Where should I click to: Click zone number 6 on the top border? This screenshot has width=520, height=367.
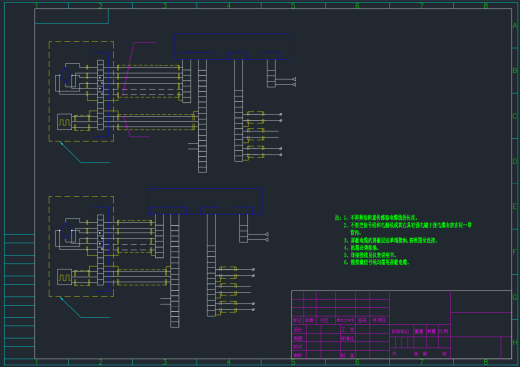tap(357, 6)
